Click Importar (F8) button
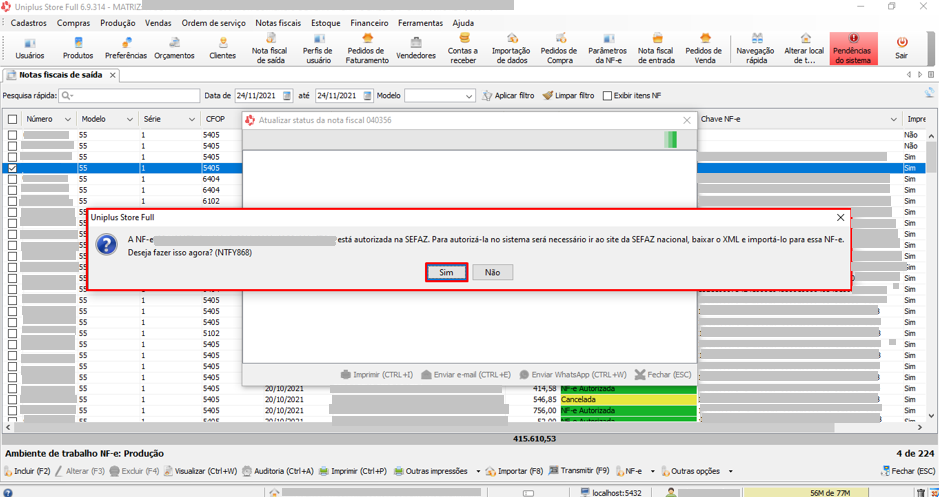939x497 pixels. (514, 471)
